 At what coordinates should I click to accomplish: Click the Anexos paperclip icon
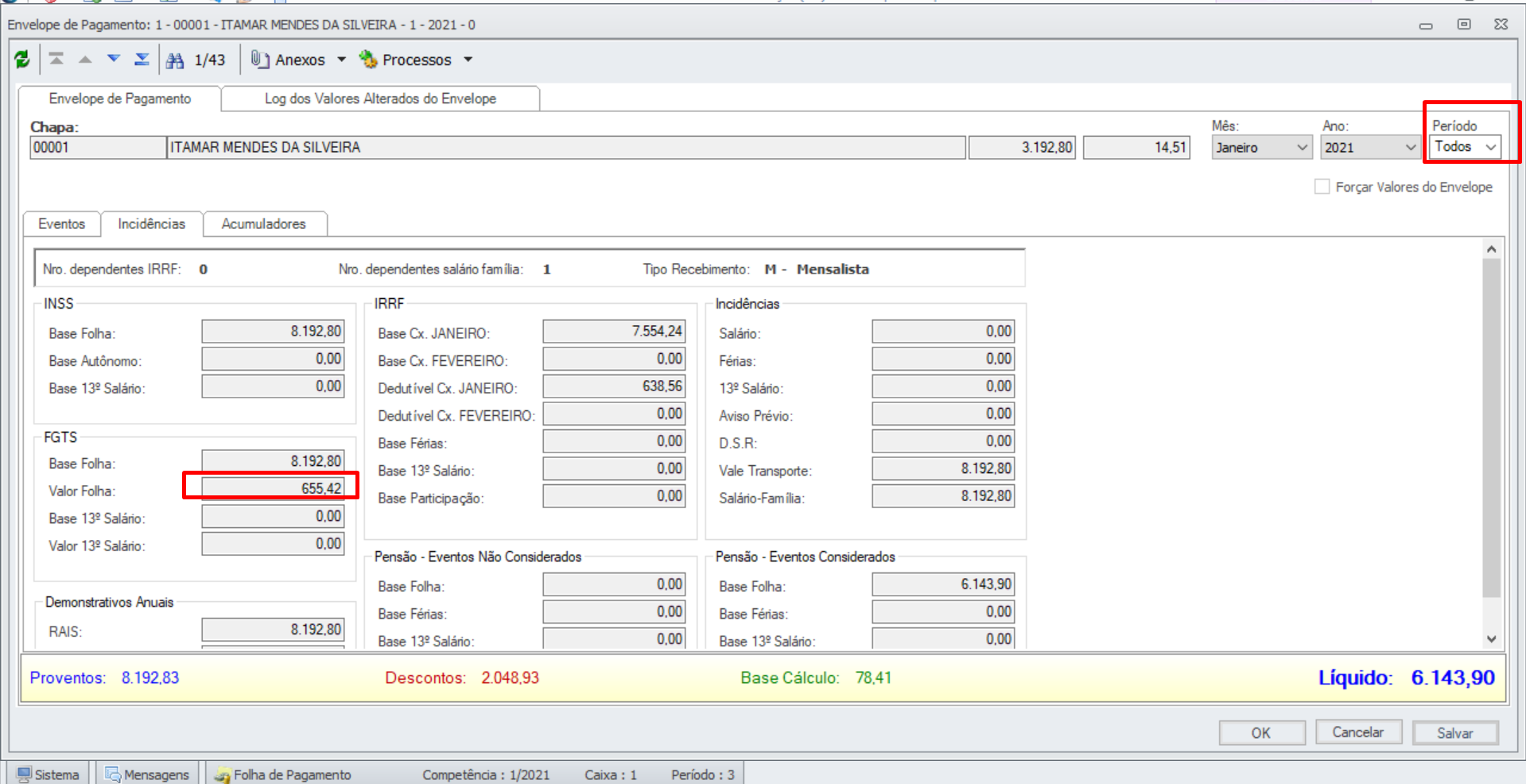[x=260, y=60]
